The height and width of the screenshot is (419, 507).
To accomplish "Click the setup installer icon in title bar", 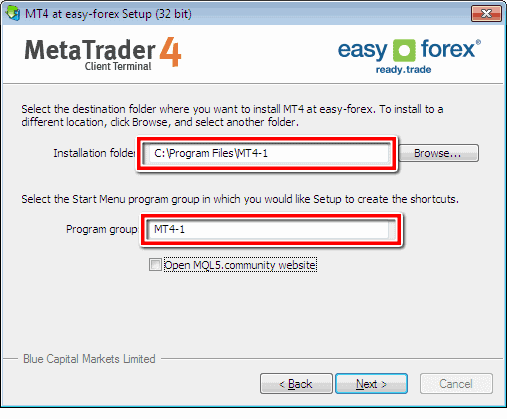I will click(13, 13).
